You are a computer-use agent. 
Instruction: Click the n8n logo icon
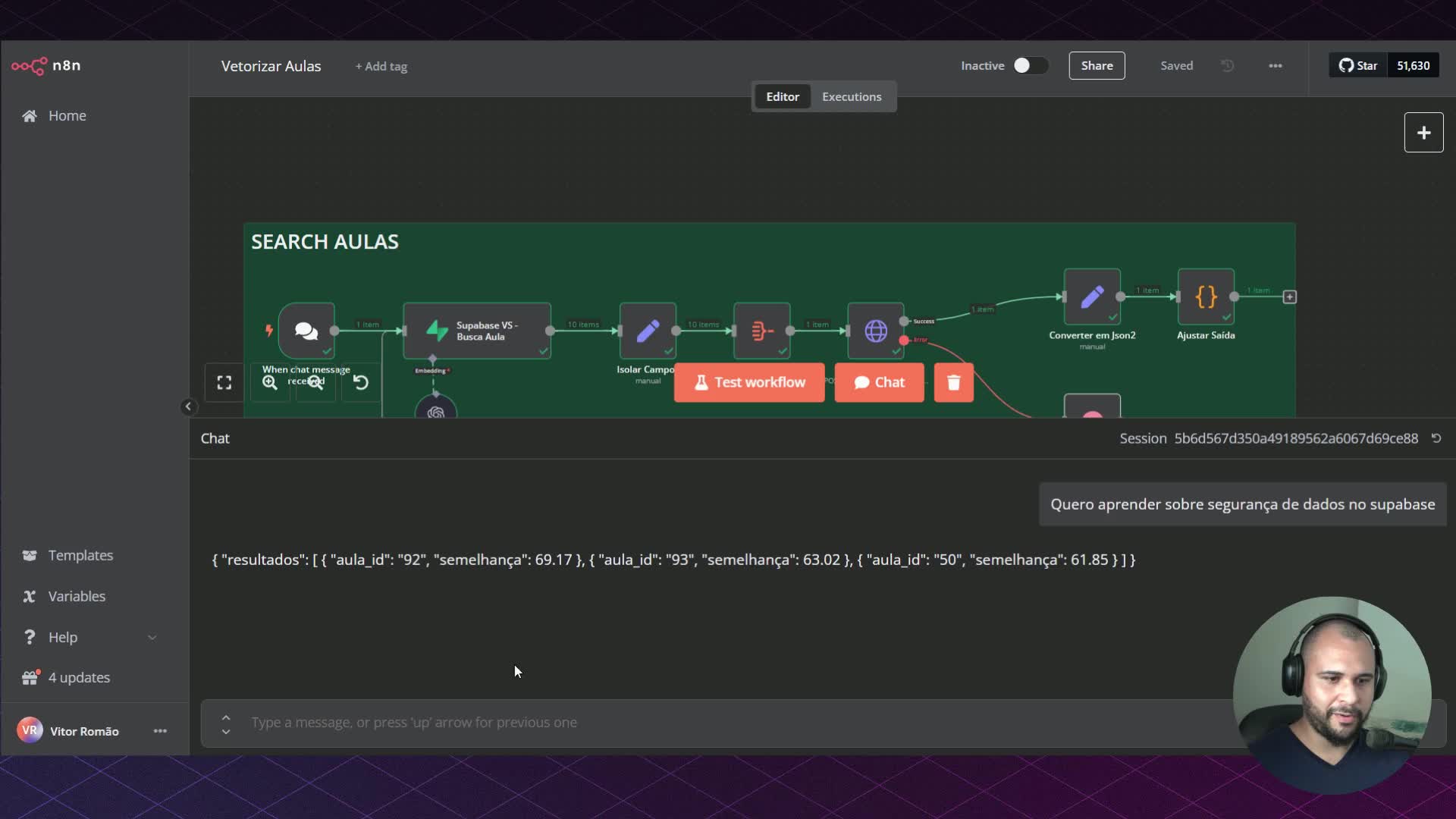tap(29, 66)
